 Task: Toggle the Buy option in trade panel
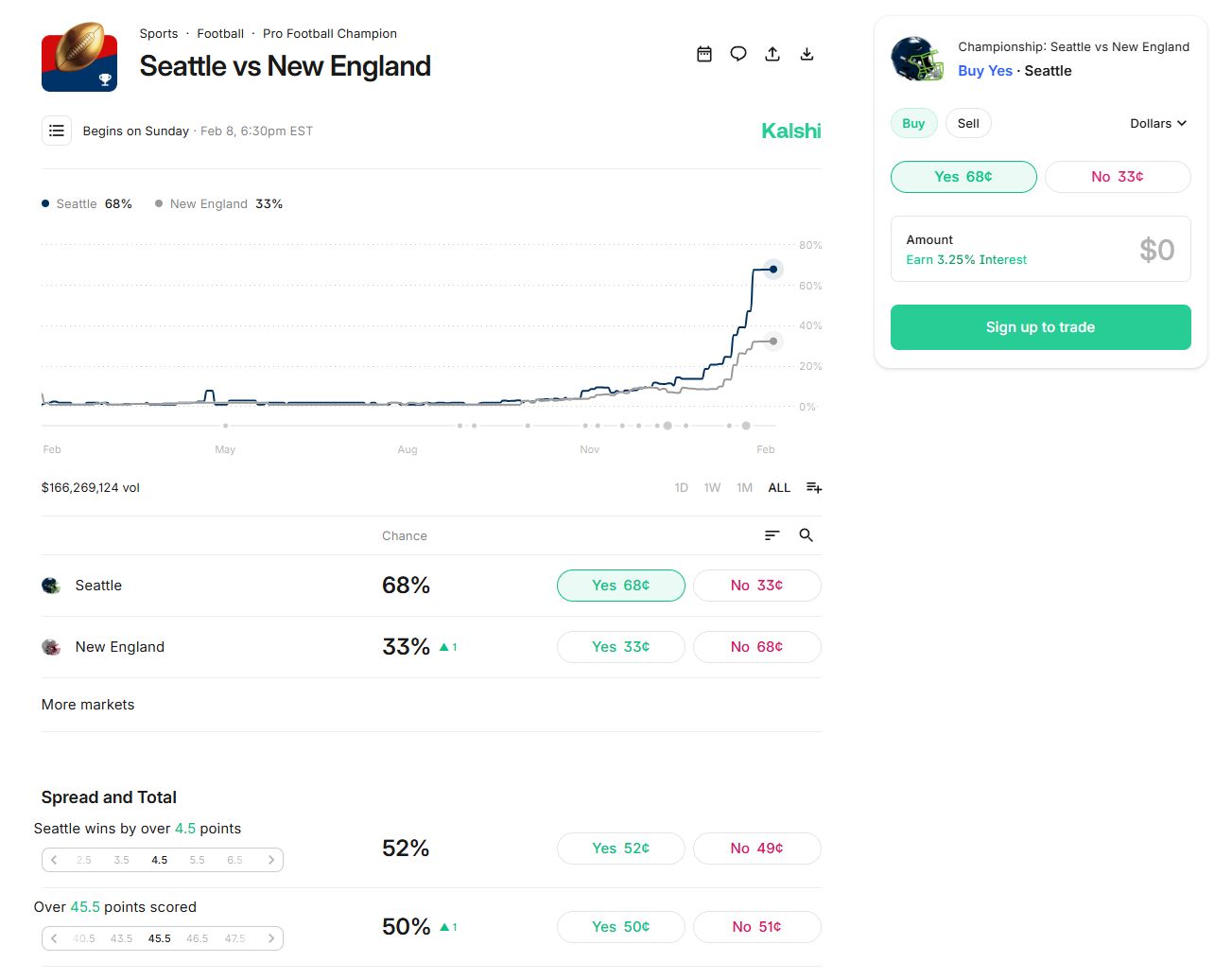pyautogui.click(x=913, y=123)
